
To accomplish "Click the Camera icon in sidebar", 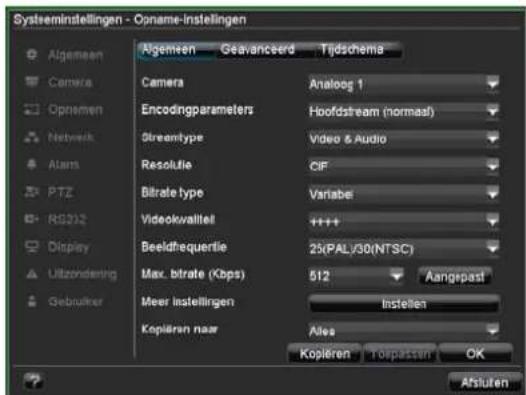I will click(x=32, y=82).
